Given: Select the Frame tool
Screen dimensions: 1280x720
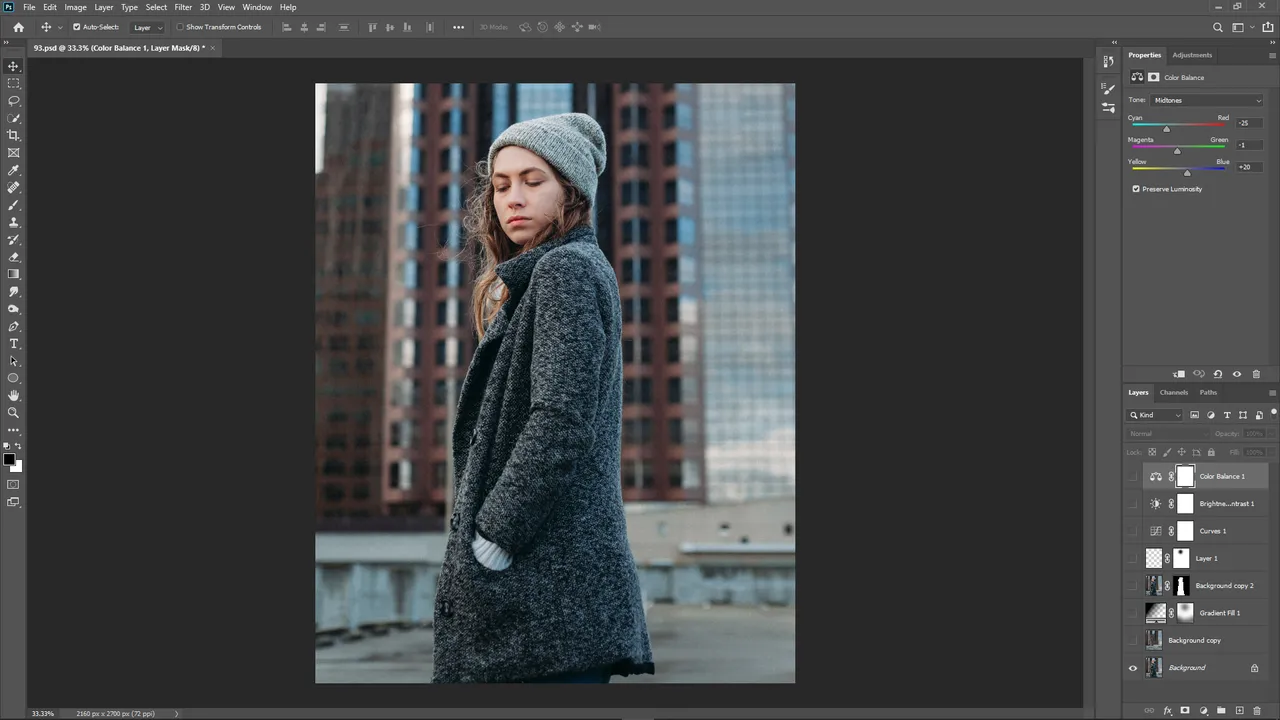Looking at the screenshot, I should coord(13,153).
